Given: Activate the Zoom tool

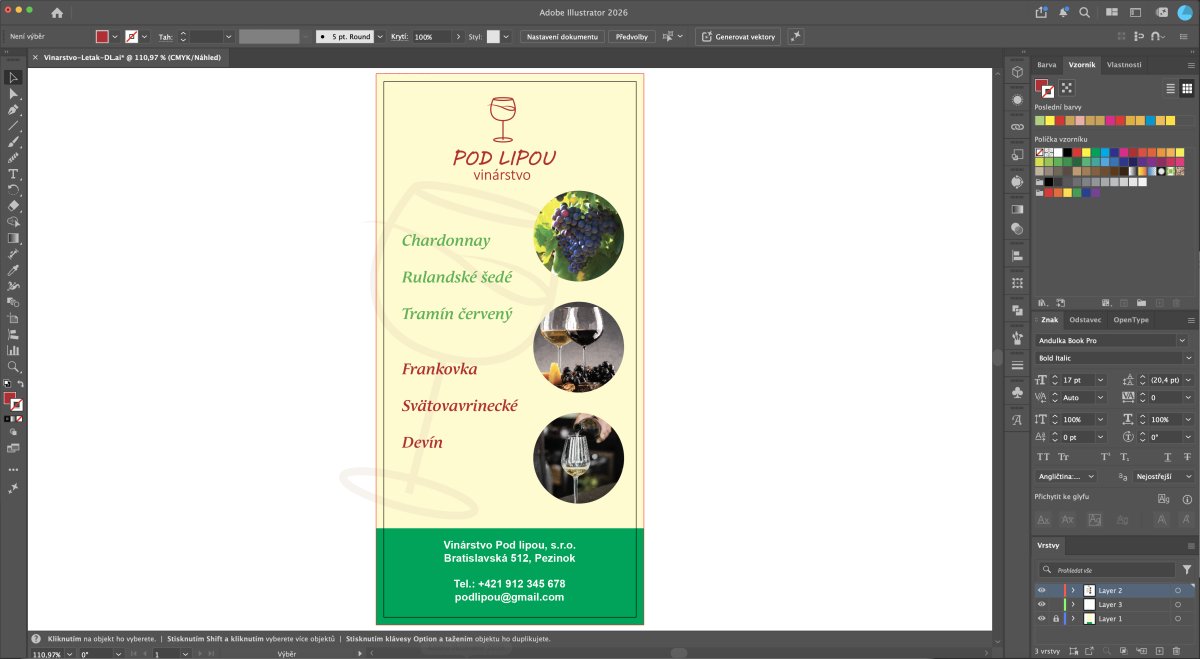Looking at the screenshot, I should point(14,366).
